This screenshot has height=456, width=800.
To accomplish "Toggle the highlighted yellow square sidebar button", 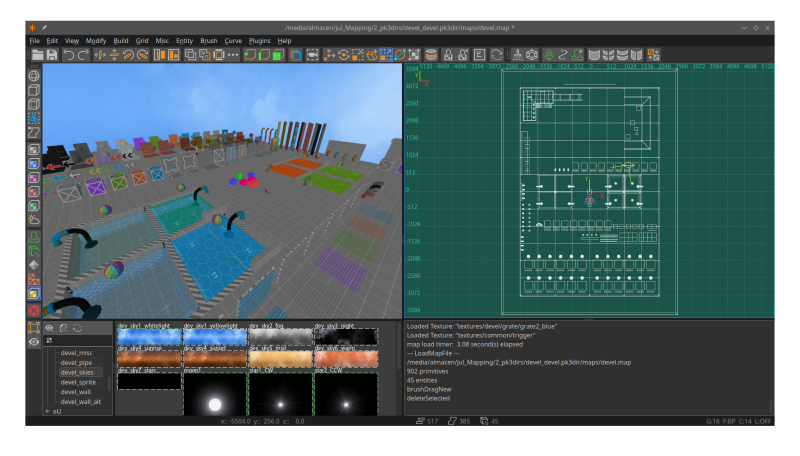I will pyautogui.click(x=33, y=294).
